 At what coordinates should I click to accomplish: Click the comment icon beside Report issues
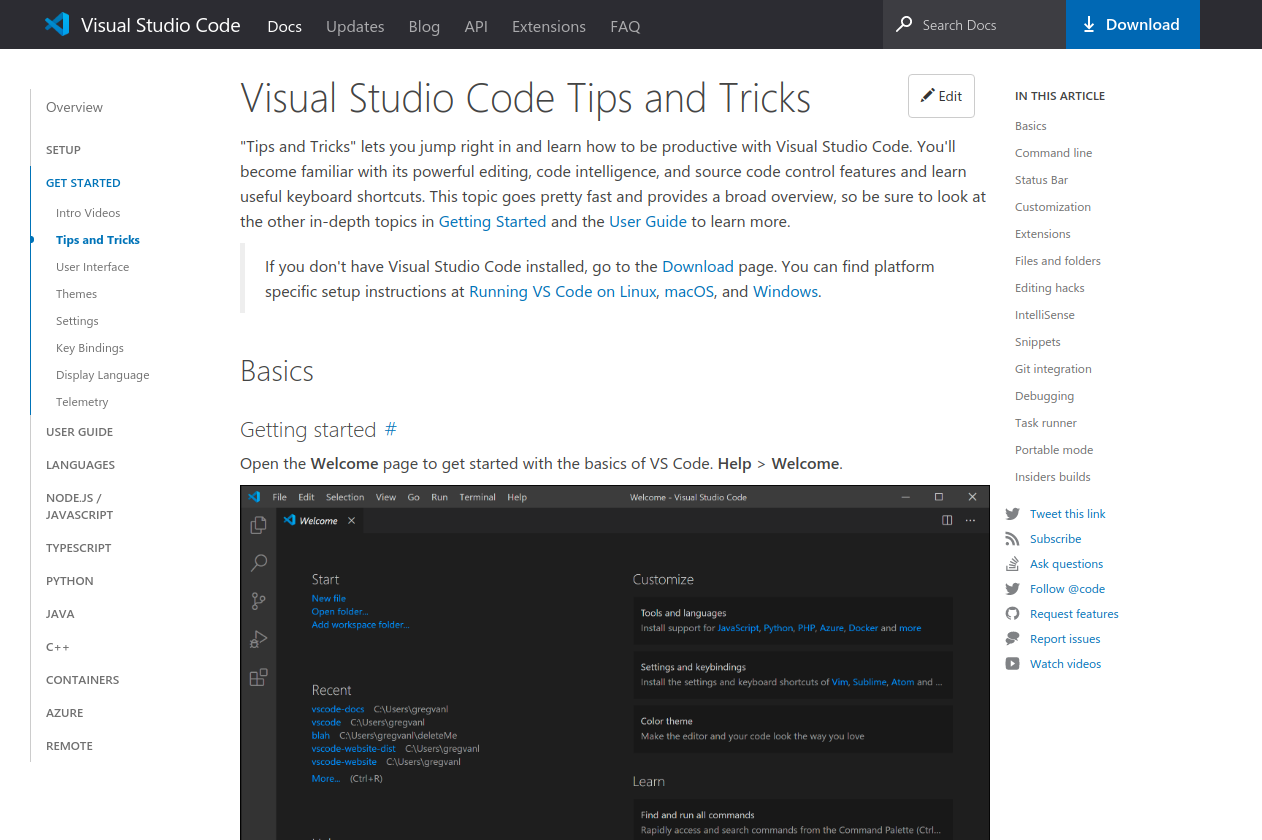[x=1012, y=639]
